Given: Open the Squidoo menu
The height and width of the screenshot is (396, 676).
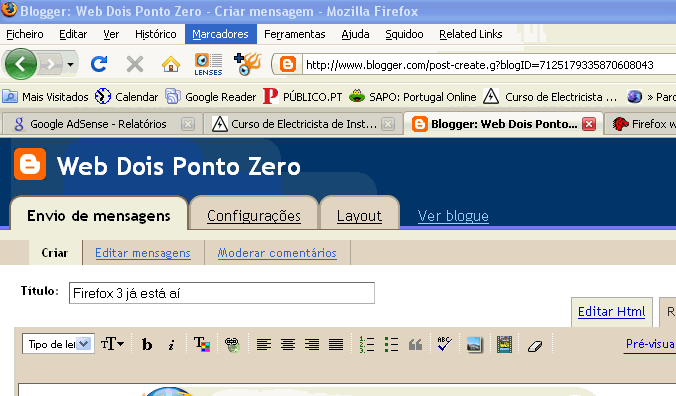Looking at the screenshot, I should click(x=404, y=34).
